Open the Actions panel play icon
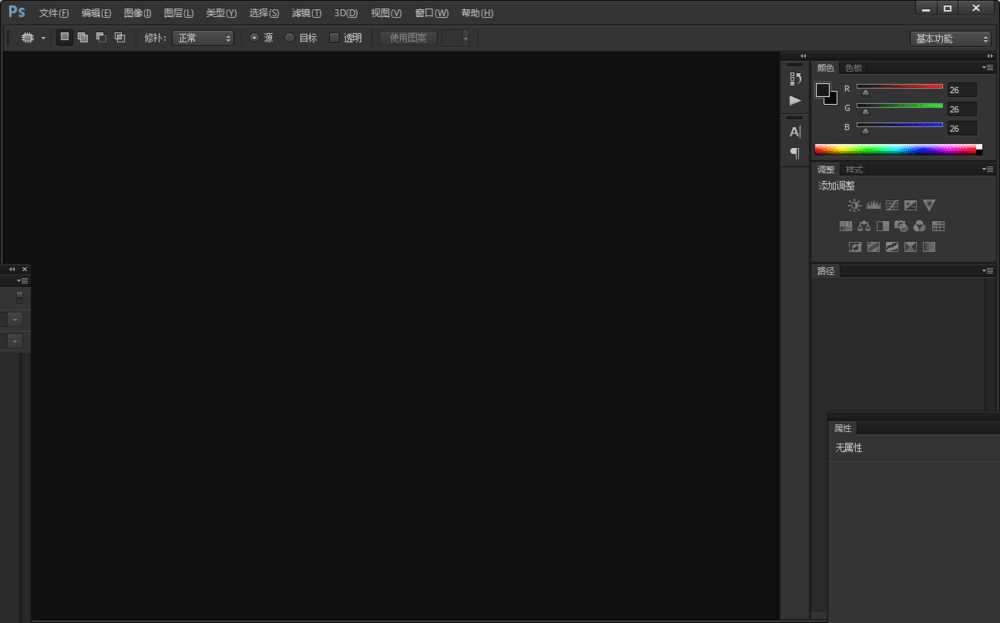Screen dimensions: 1000x623 click(795, 100)
